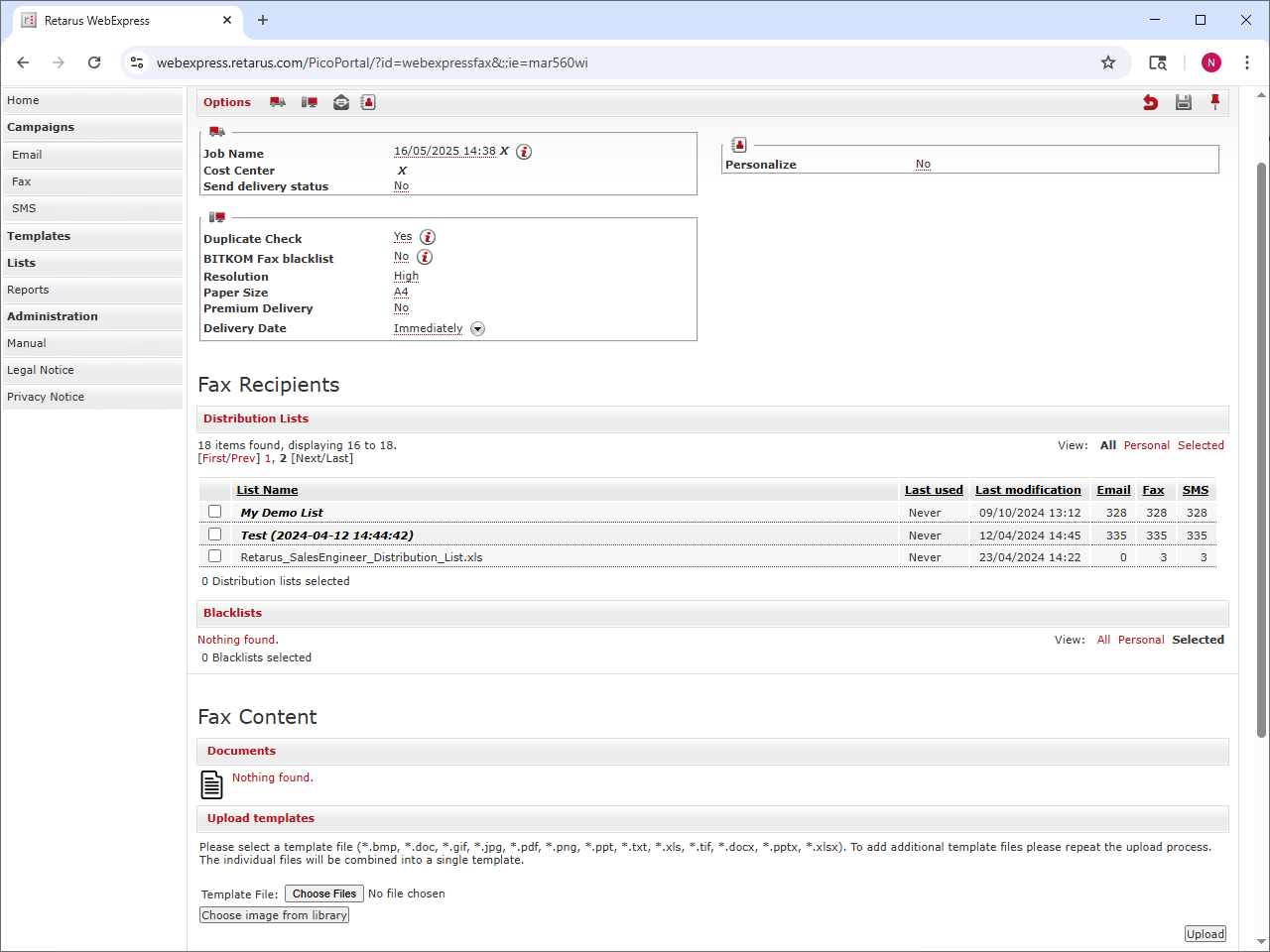This screenshot has width=1270, height=952.
Task: Show All blacklists view
Action: tap(1103, 640)
